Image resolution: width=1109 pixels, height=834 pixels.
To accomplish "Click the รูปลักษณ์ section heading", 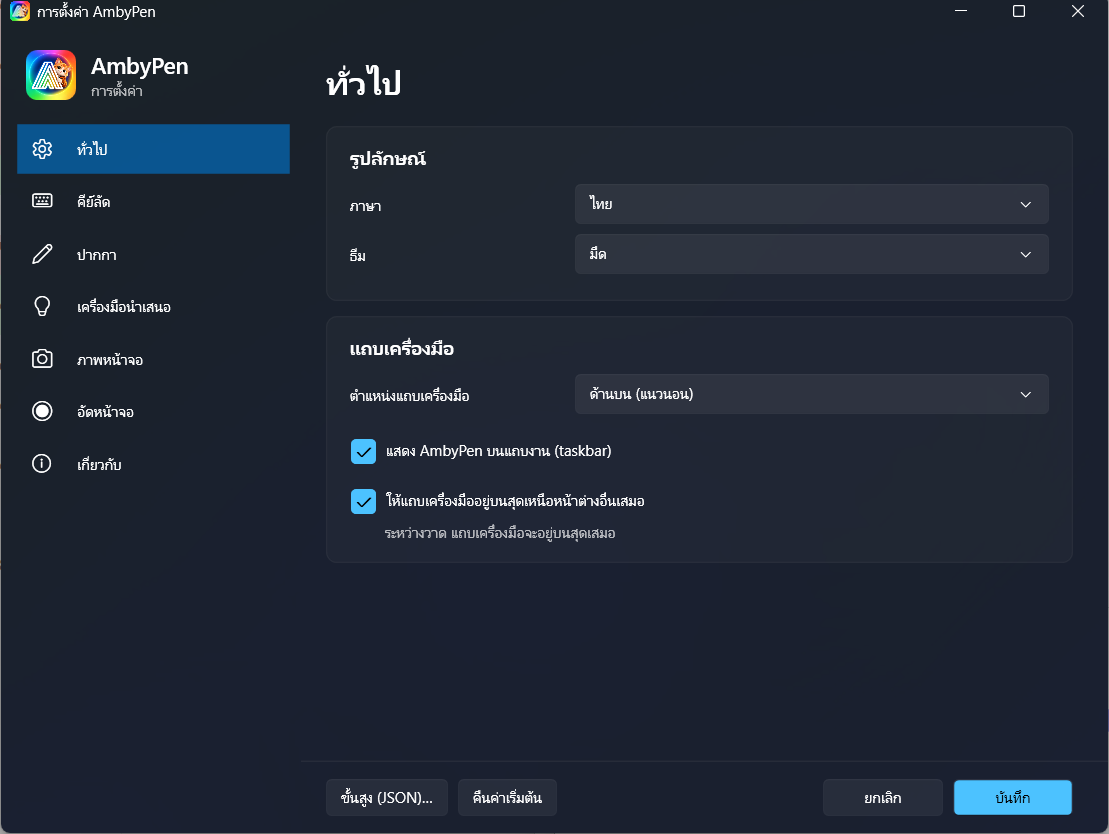I will [x=388, y=158].
